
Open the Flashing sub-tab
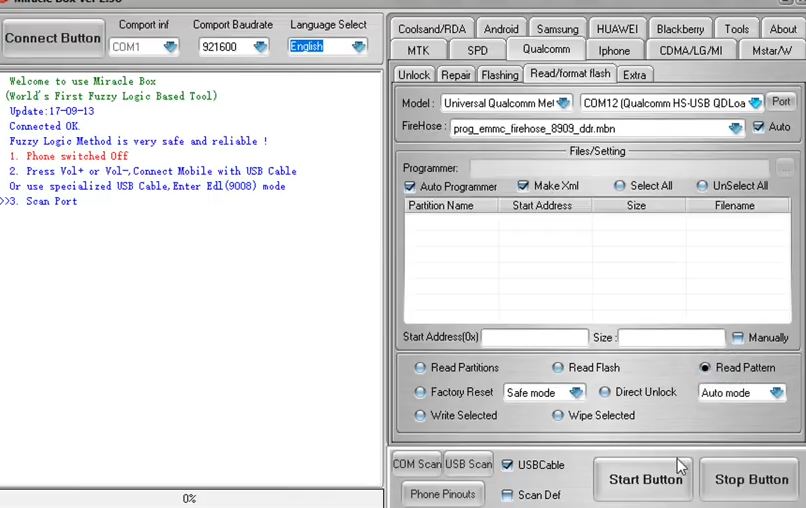pyautogui.click(x=500, y=75)
